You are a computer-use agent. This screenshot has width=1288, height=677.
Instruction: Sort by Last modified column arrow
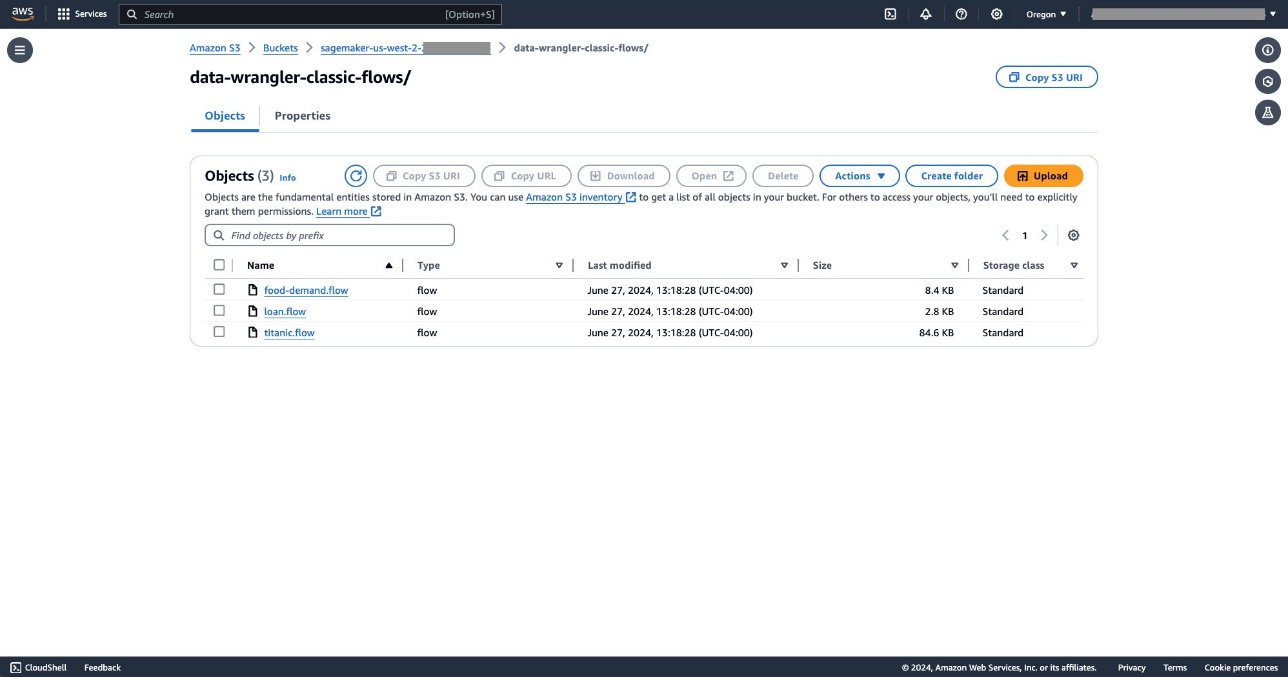pos(784,265)
